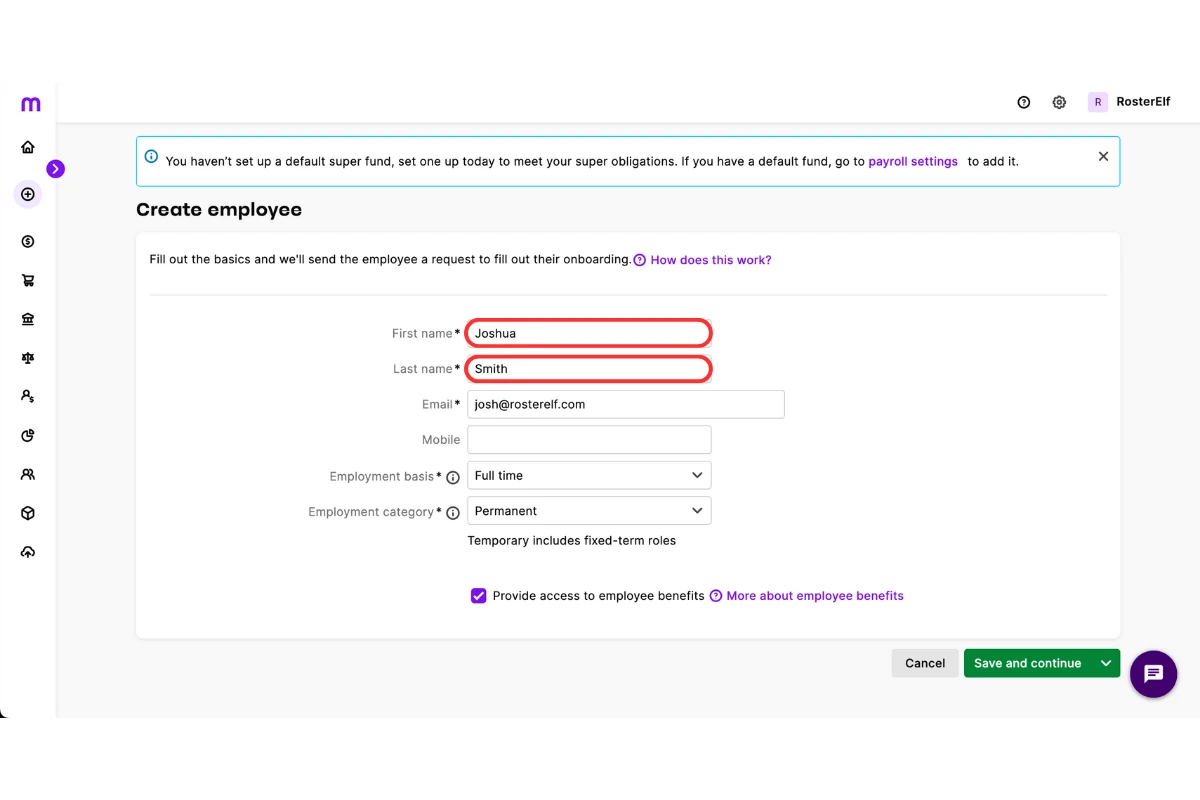Viewport: 1200px width, 800px height.
Task: Expand the sidebar with the purple arrow
Action: (55, 169)
